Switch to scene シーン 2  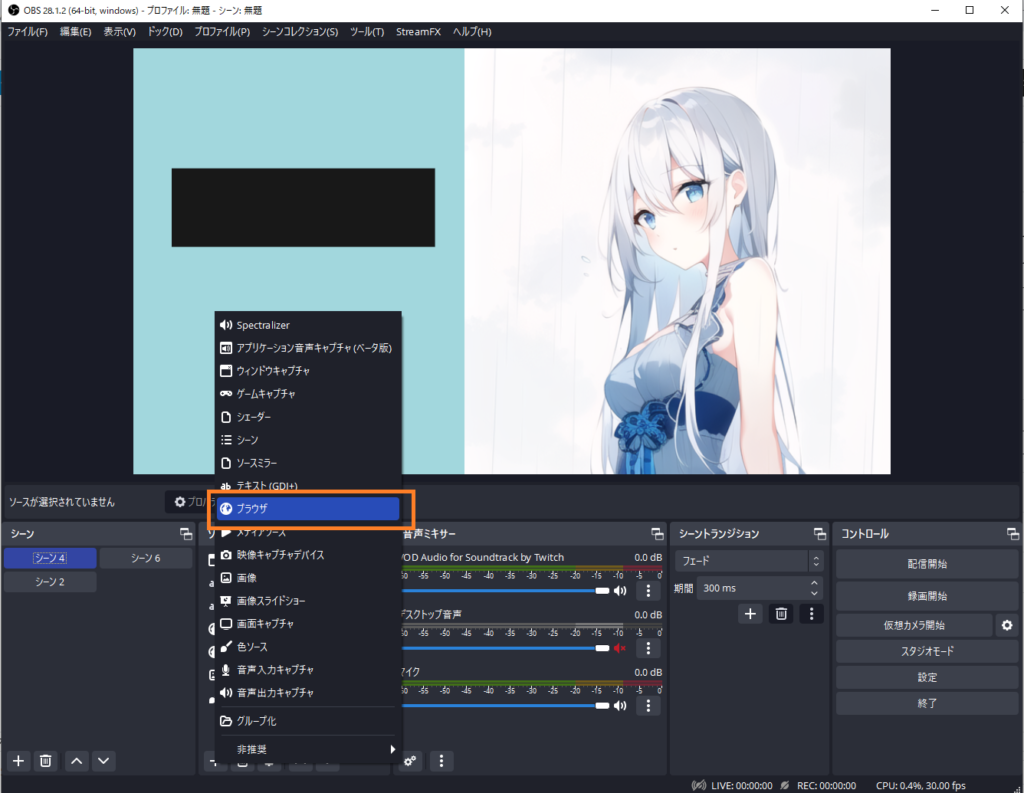point(50,581)
